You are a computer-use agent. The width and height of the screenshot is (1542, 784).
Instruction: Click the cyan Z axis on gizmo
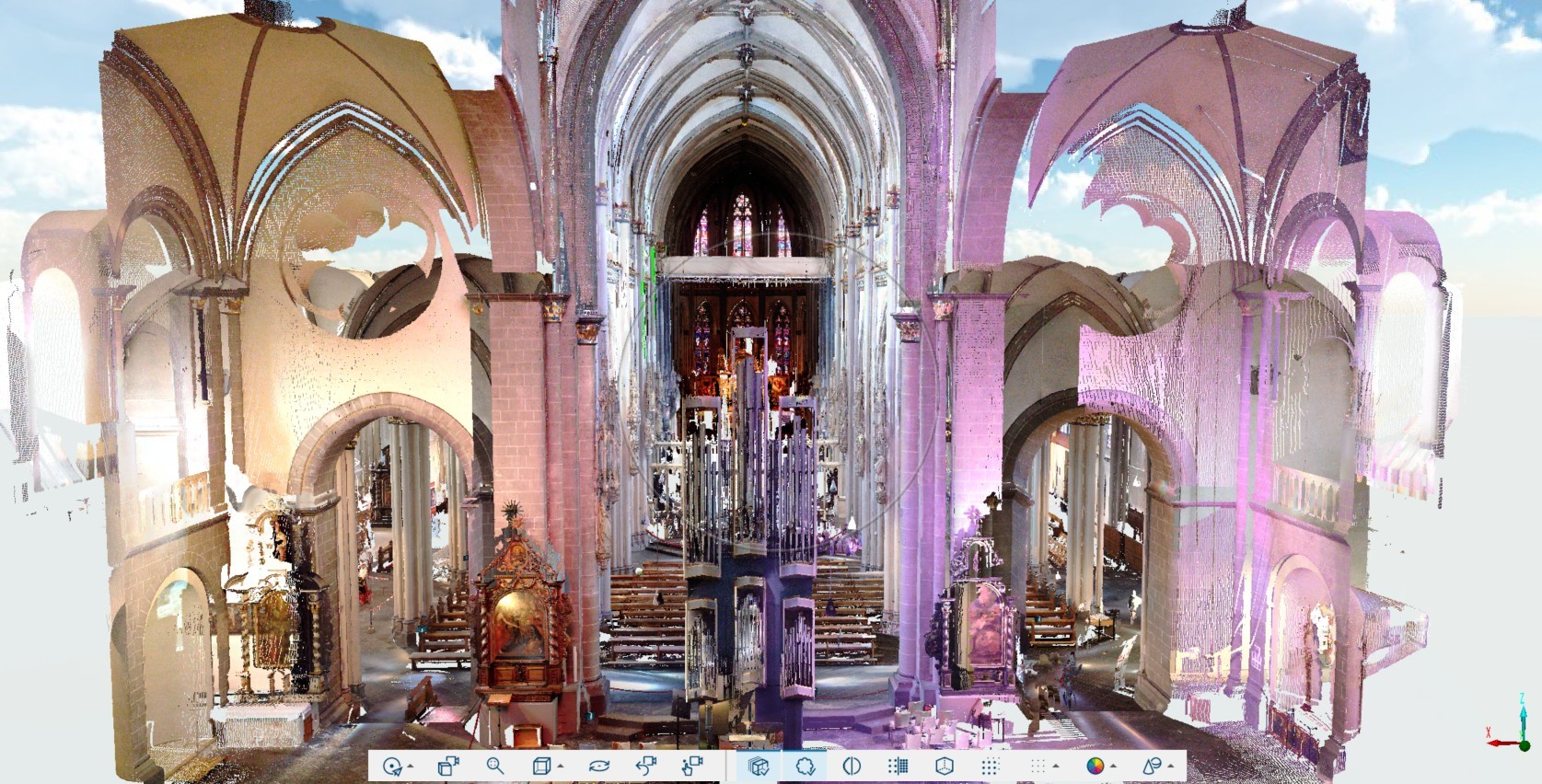[1524, 720]
